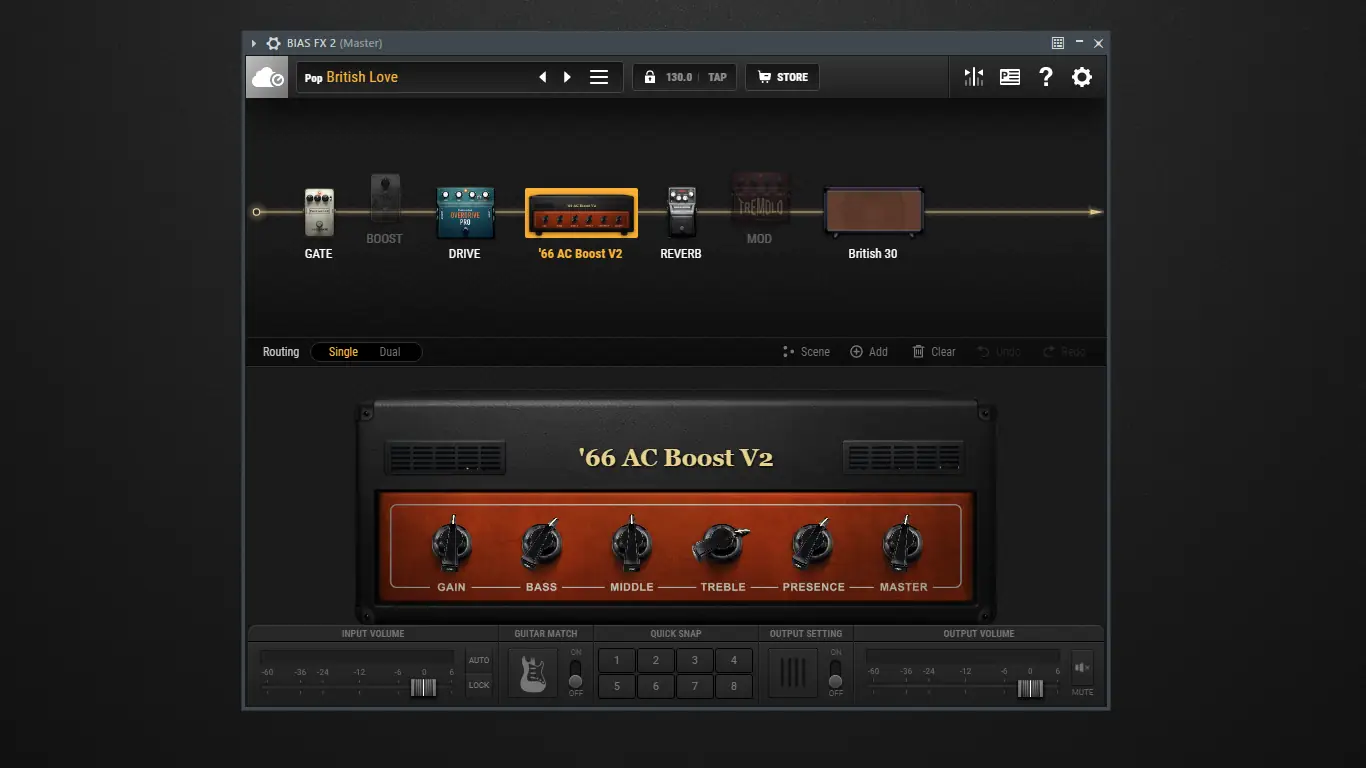Click the 130.0 tempo value

coord(679,77)
